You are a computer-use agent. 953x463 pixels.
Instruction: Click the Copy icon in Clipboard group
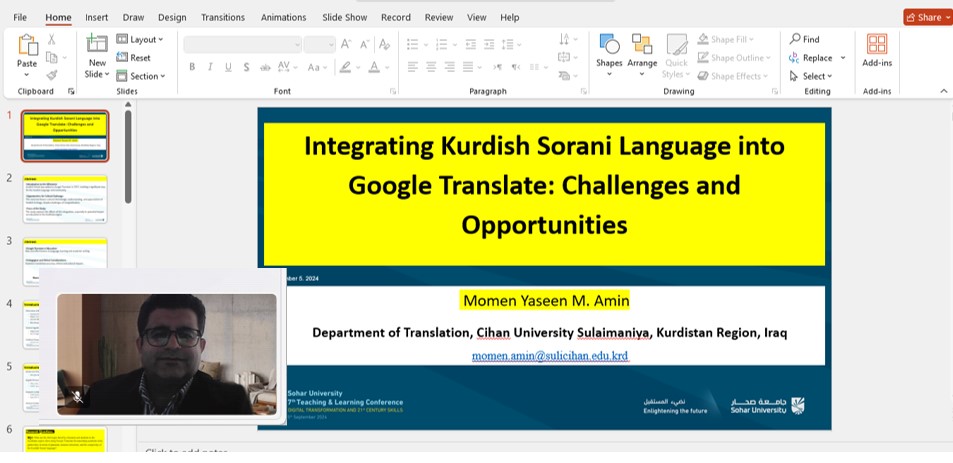[52, 58]
